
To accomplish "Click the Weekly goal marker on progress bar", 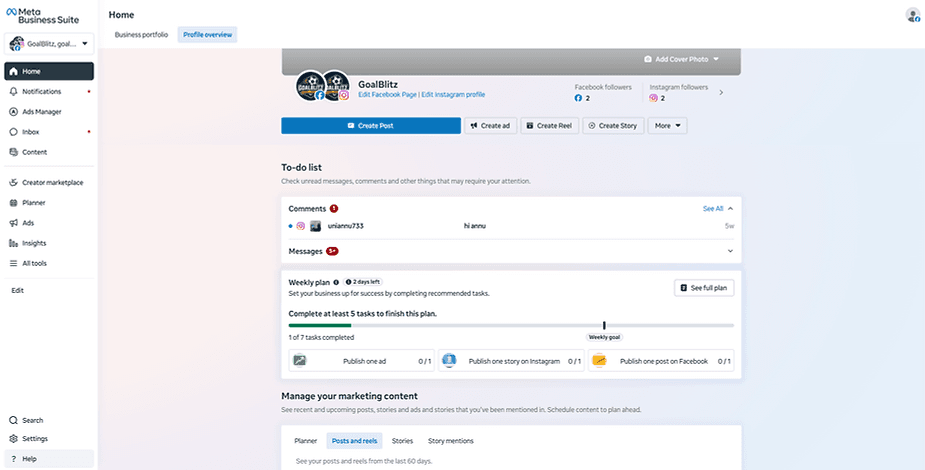I will click(x=604, y=326).
